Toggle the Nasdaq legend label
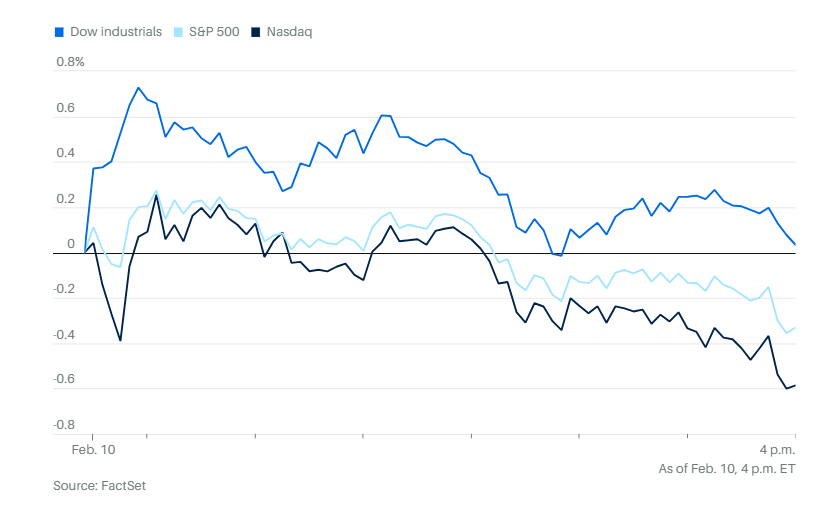Screen dimensions: 840x506 point(290,32)
